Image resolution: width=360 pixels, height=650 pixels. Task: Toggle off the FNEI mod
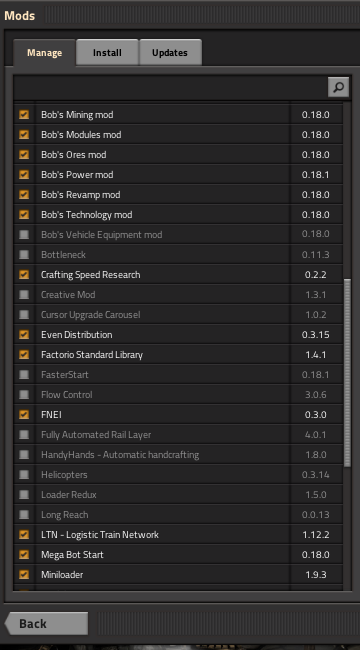[24, 415]
